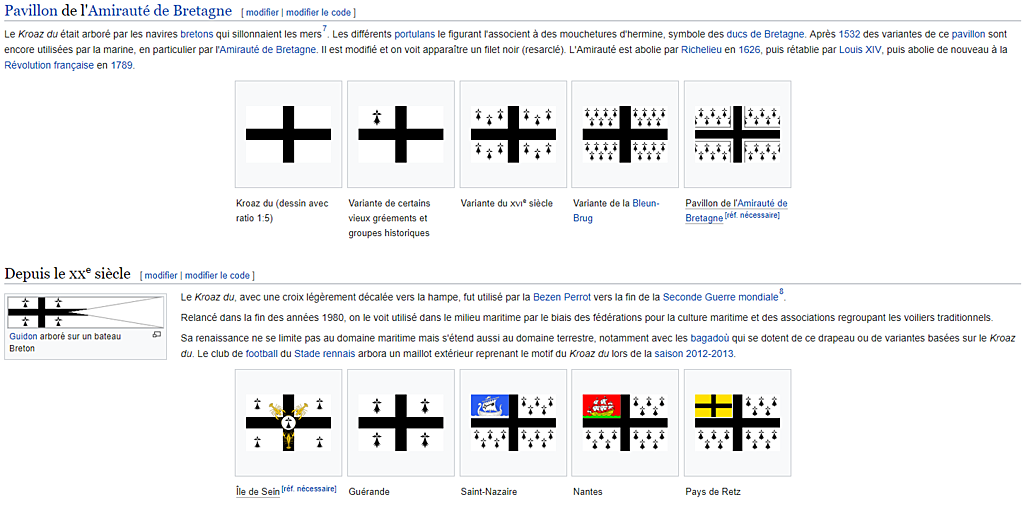Open footnote reference 7
This screenshot has height=526, width=1024.
324,29
